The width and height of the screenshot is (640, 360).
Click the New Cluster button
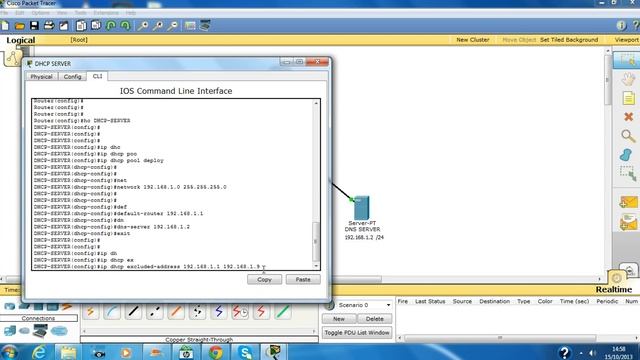click(x=473, y=40)
